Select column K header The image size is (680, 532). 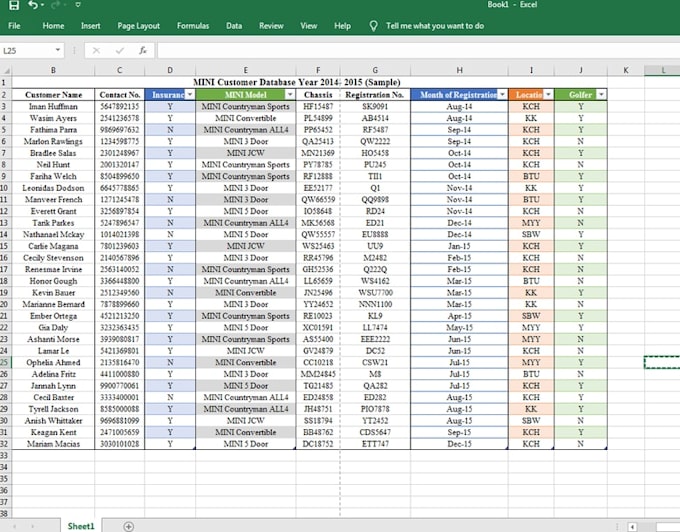click(x=626, y=70)
